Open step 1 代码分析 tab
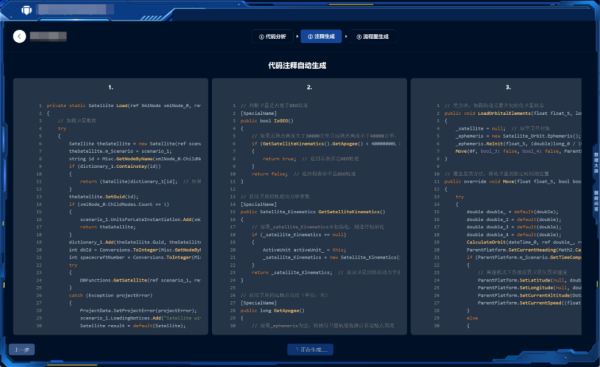Viewport: 600px width, 367px height. click(x=272, y=36)
